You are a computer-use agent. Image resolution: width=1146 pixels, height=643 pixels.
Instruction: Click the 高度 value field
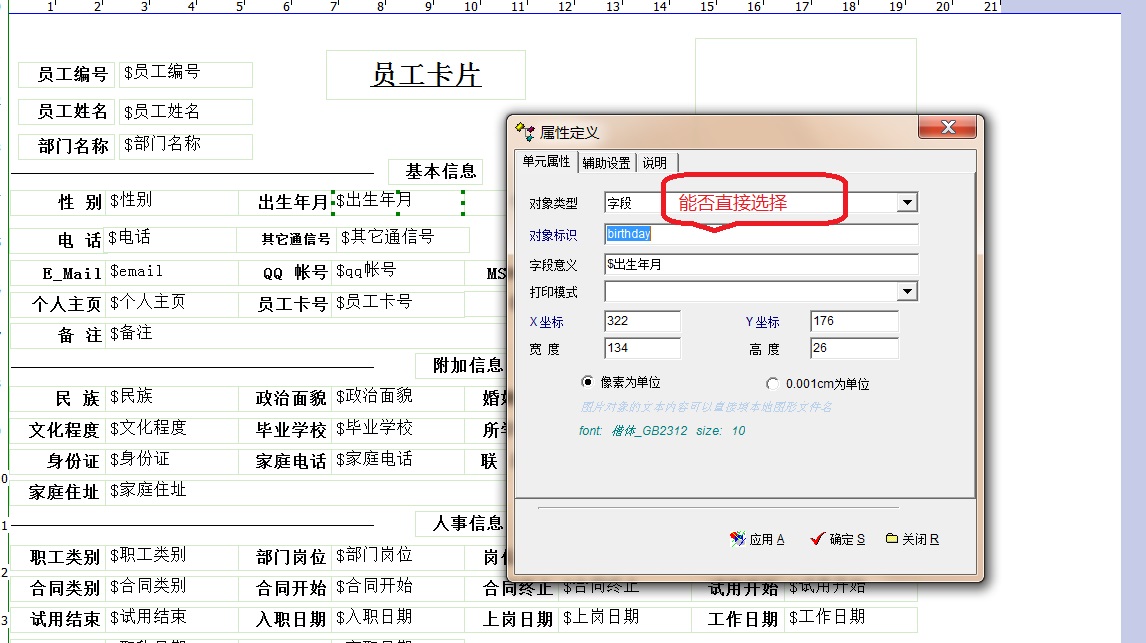[x=853, y=349]
